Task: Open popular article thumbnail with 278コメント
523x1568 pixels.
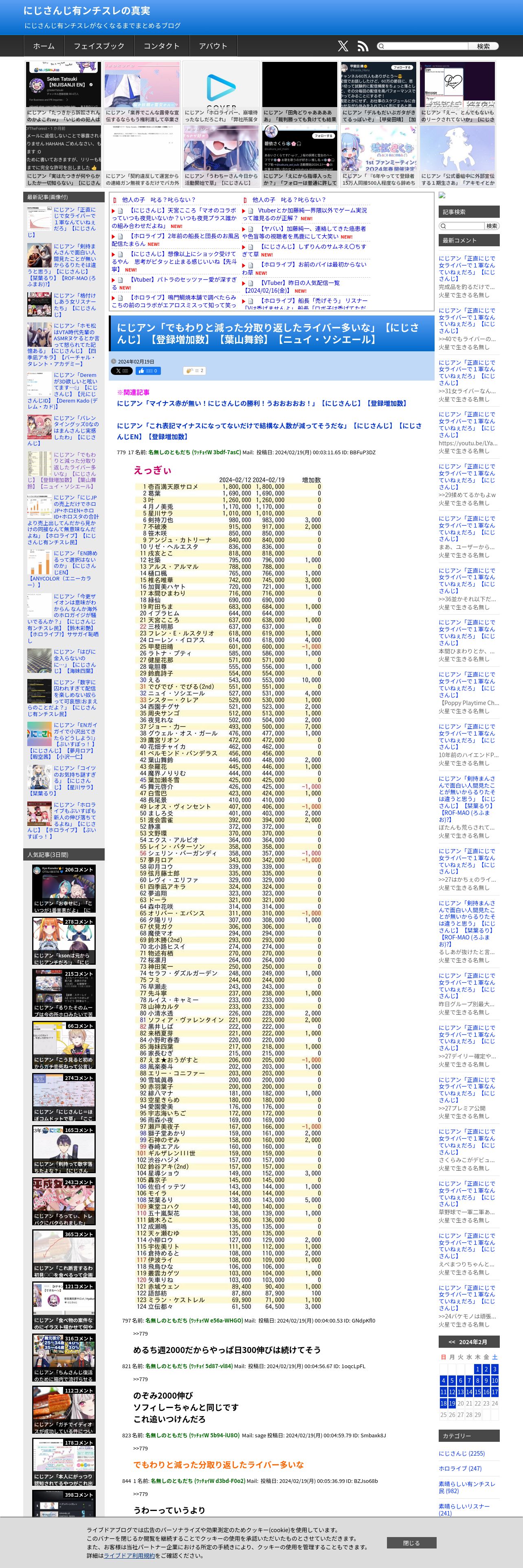Action: pyautogui.click(x=63, y=941)
